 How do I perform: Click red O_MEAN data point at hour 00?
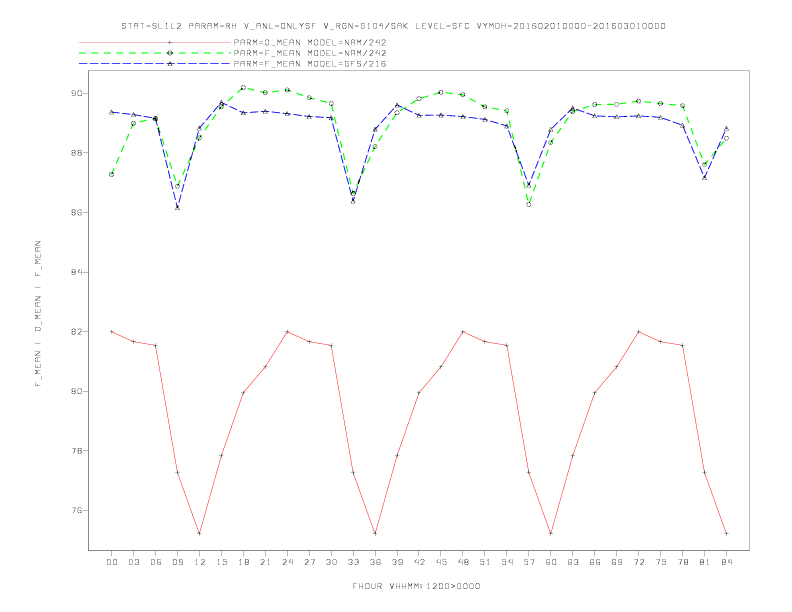coord(112,332)
